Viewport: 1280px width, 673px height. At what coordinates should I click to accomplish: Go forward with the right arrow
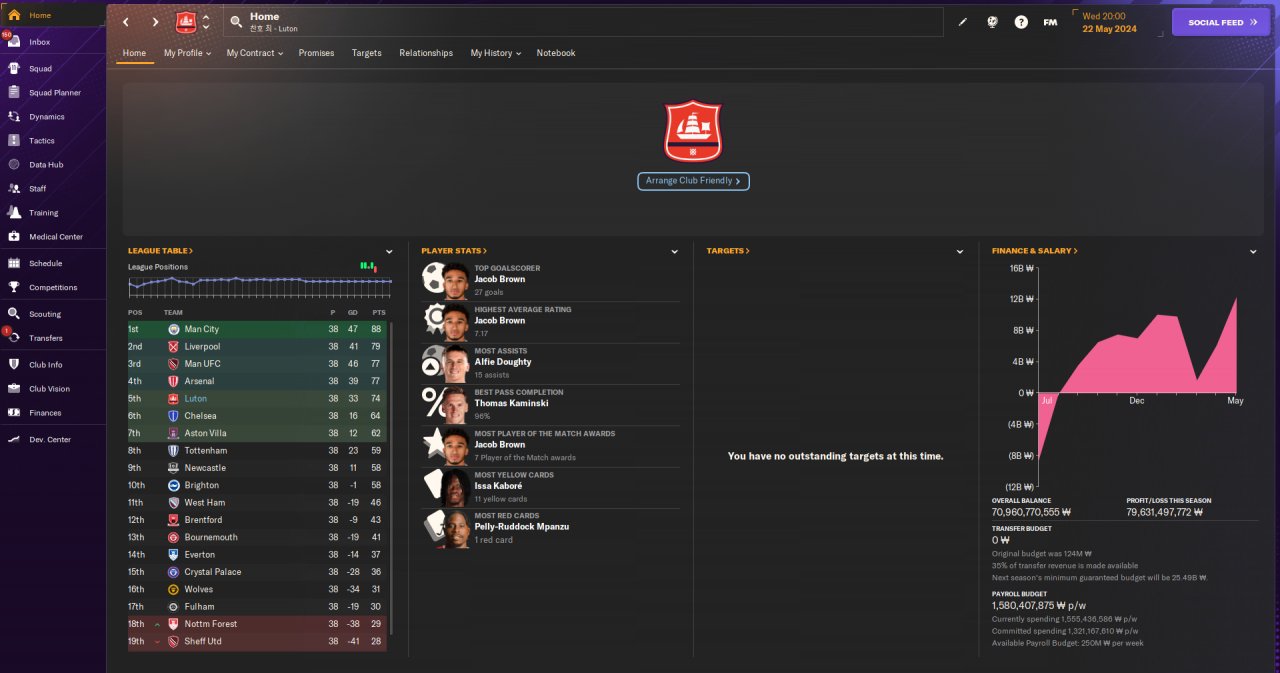point(155,22)
